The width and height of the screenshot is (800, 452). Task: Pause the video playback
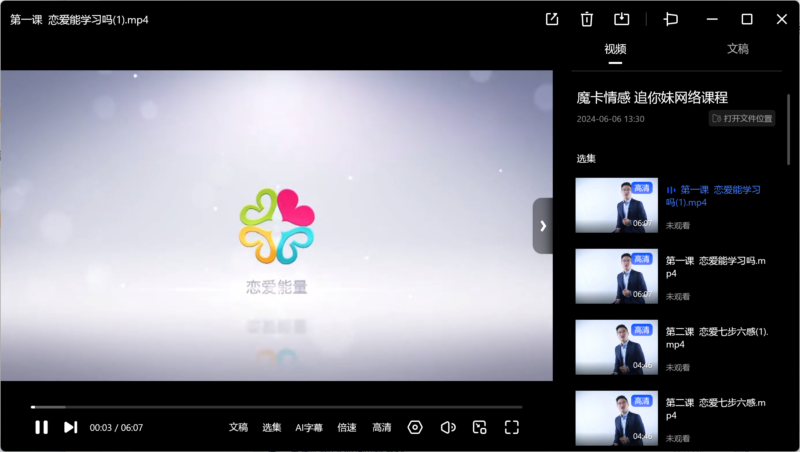tap(41, 427)
